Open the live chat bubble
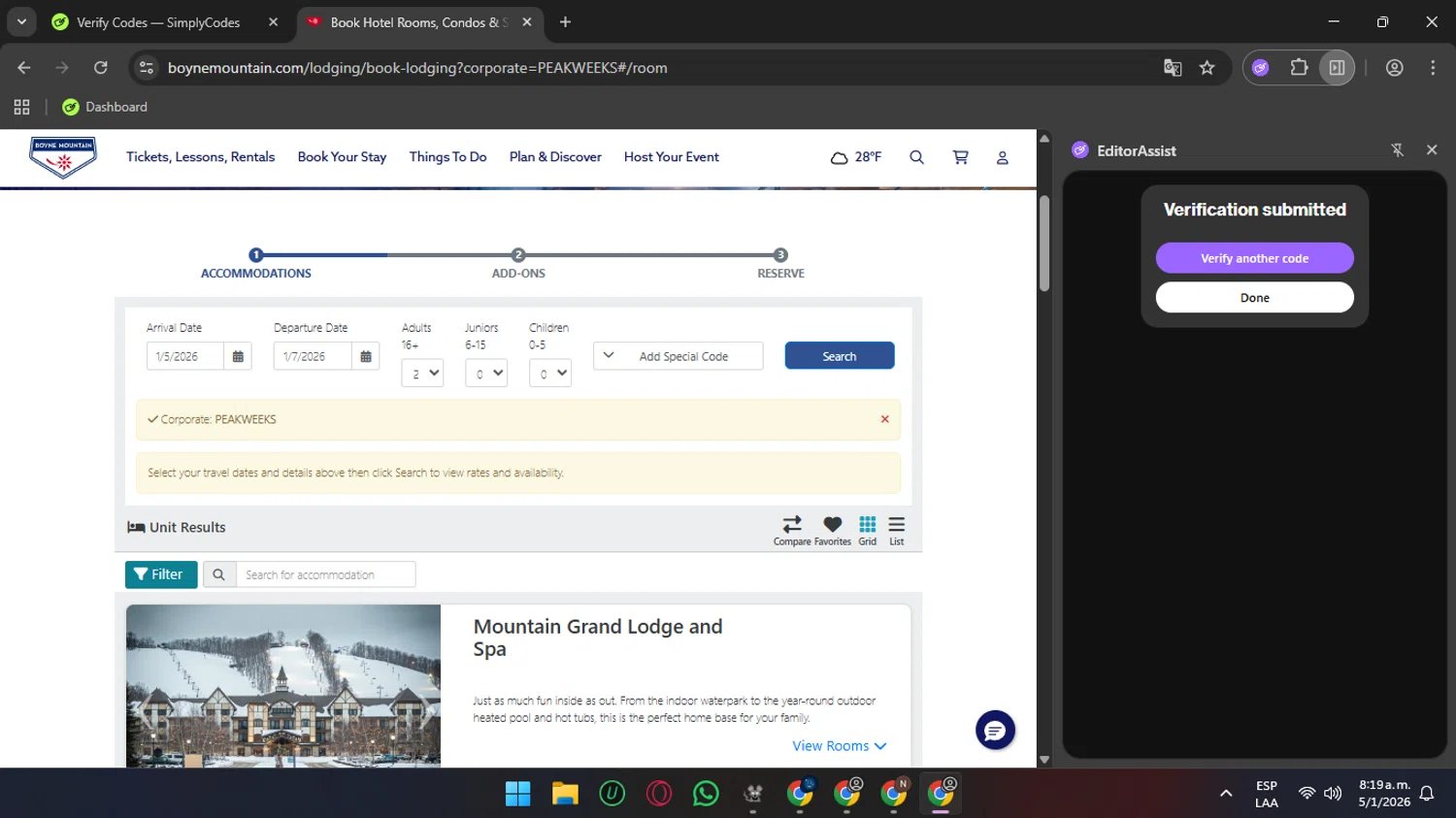The image size is (1456, 818). (995, 731)
